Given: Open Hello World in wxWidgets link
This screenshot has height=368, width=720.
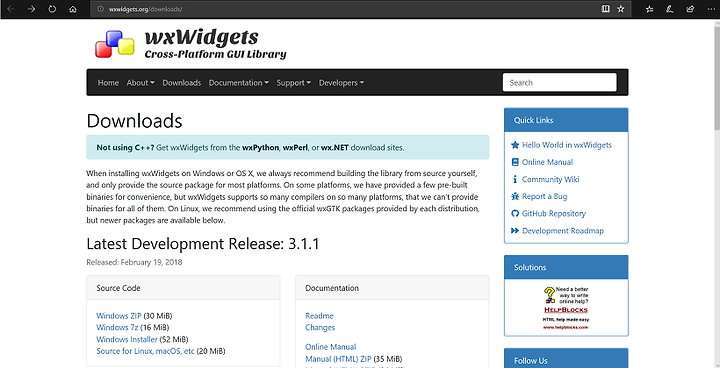Looking at the screenshot, I should (x=567, y=145).
